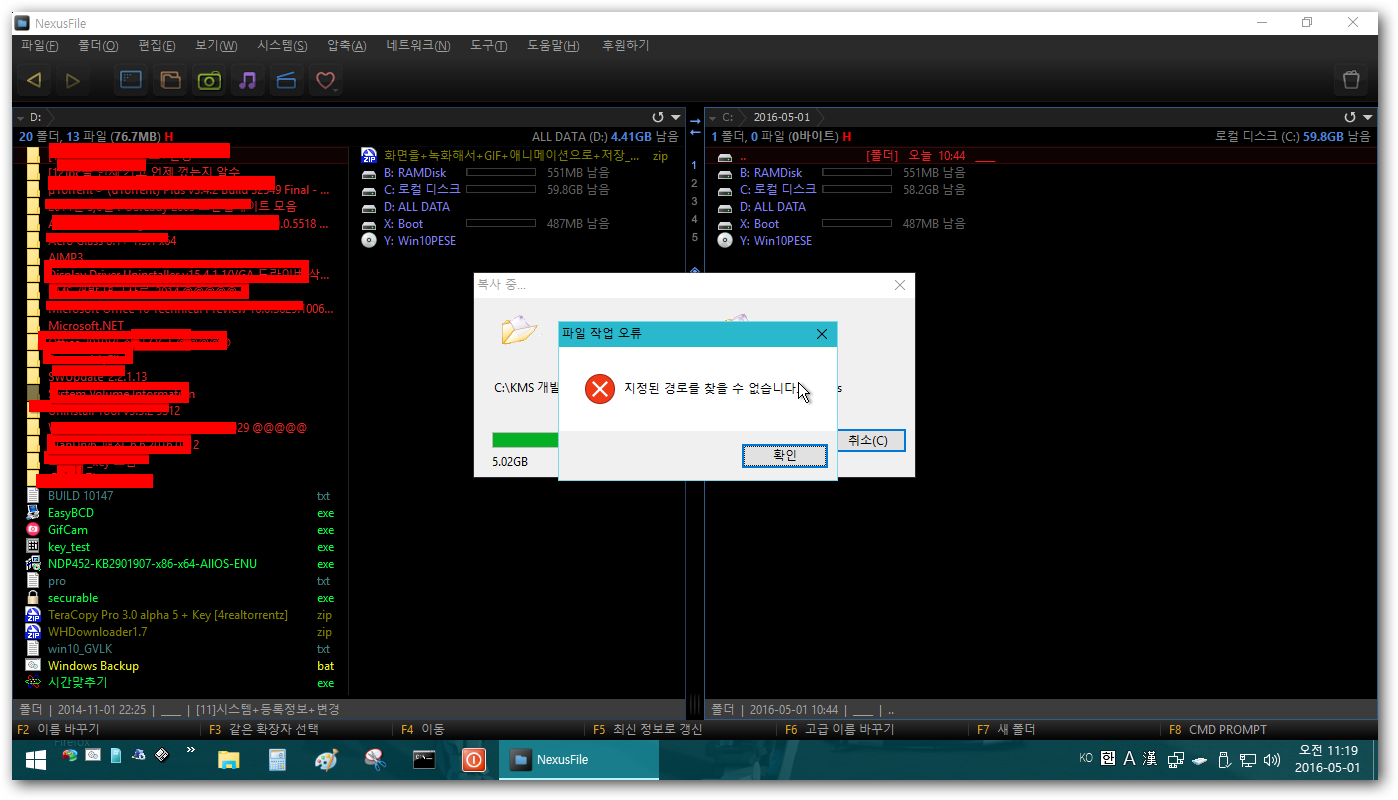Click 2016-05-01 breadcrumb in right panel
This screenshot has width=1398, height=800.
[782, 118]
